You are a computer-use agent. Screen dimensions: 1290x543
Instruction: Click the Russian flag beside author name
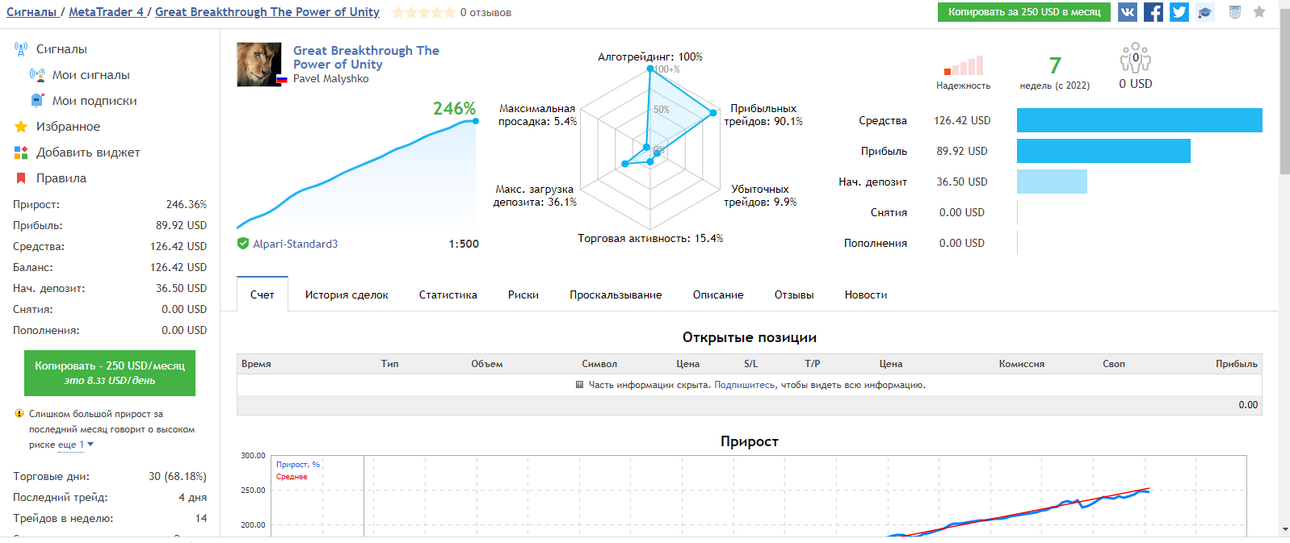tap(282, 78)
